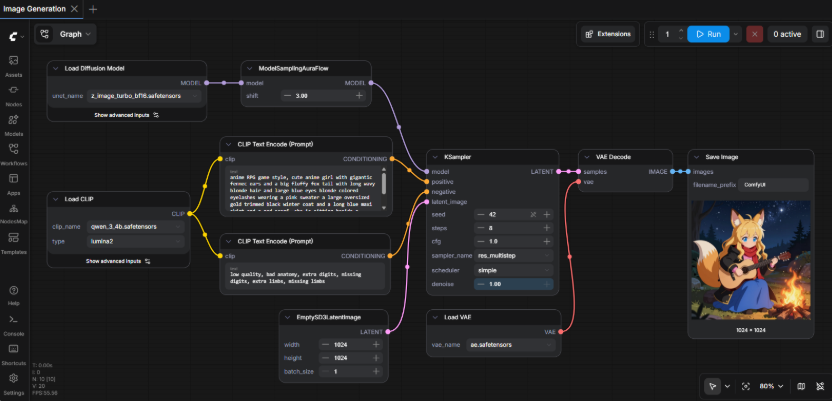
Task: Open the Settings gear
Action: 14,384
